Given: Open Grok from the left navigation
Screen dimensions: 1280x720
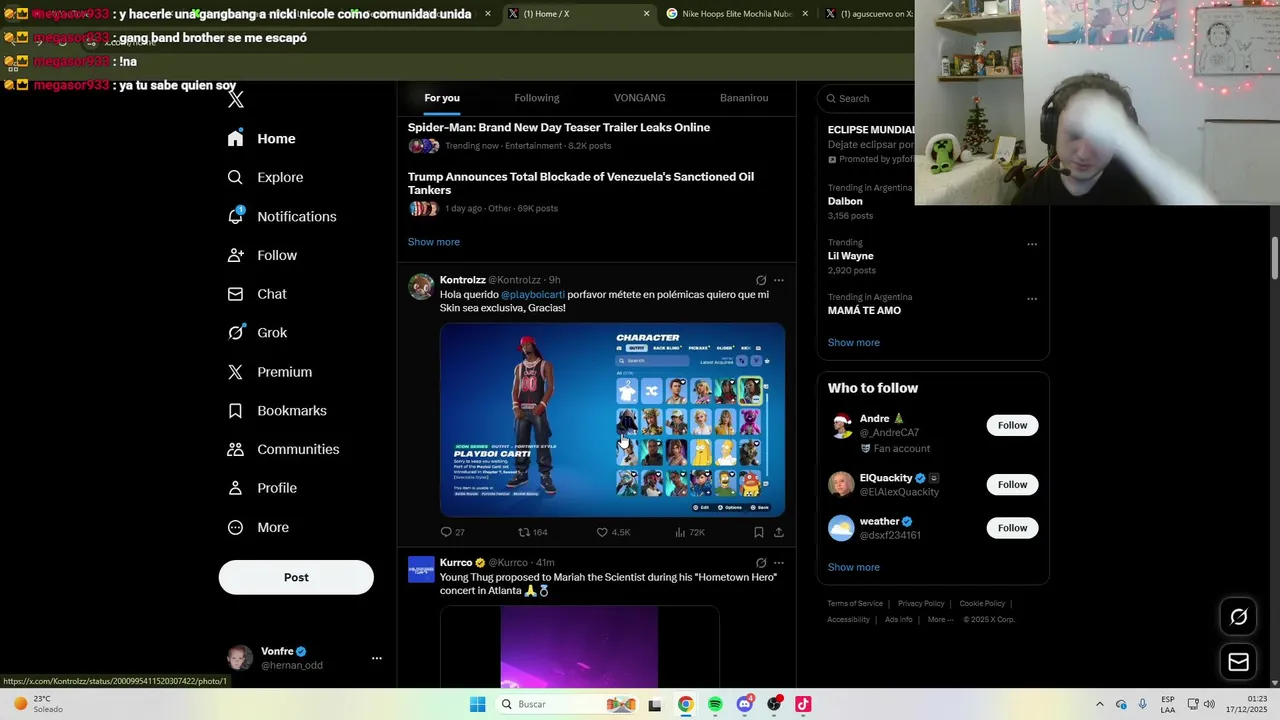Looking at the screenshot, I should (257, 333).
